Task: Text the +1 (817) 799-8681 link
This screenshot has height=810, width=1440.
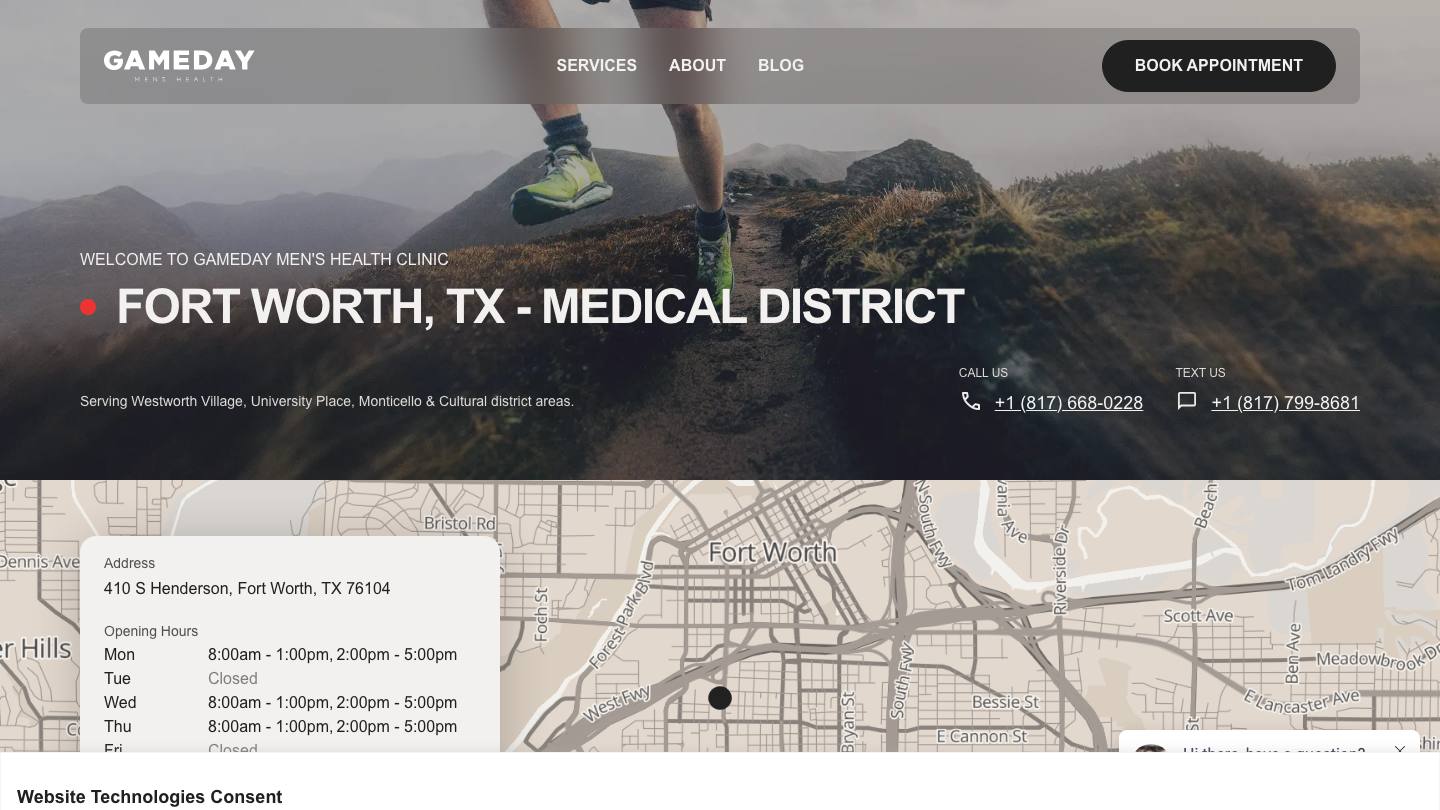Action: [x=1285, y=403]
